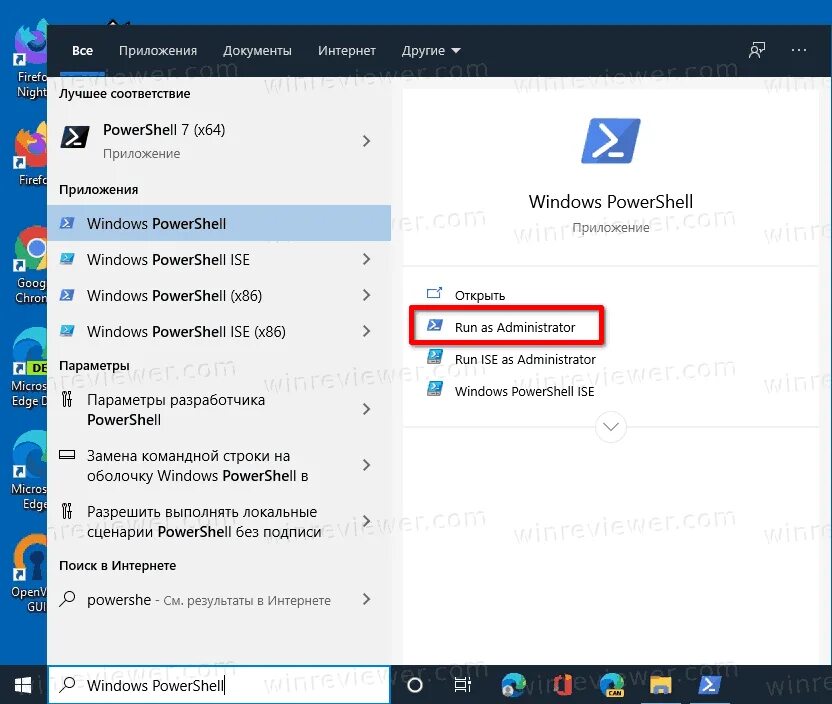Search the web for powershe
This screenshot has width=832, height=704.
click(219, 600)
